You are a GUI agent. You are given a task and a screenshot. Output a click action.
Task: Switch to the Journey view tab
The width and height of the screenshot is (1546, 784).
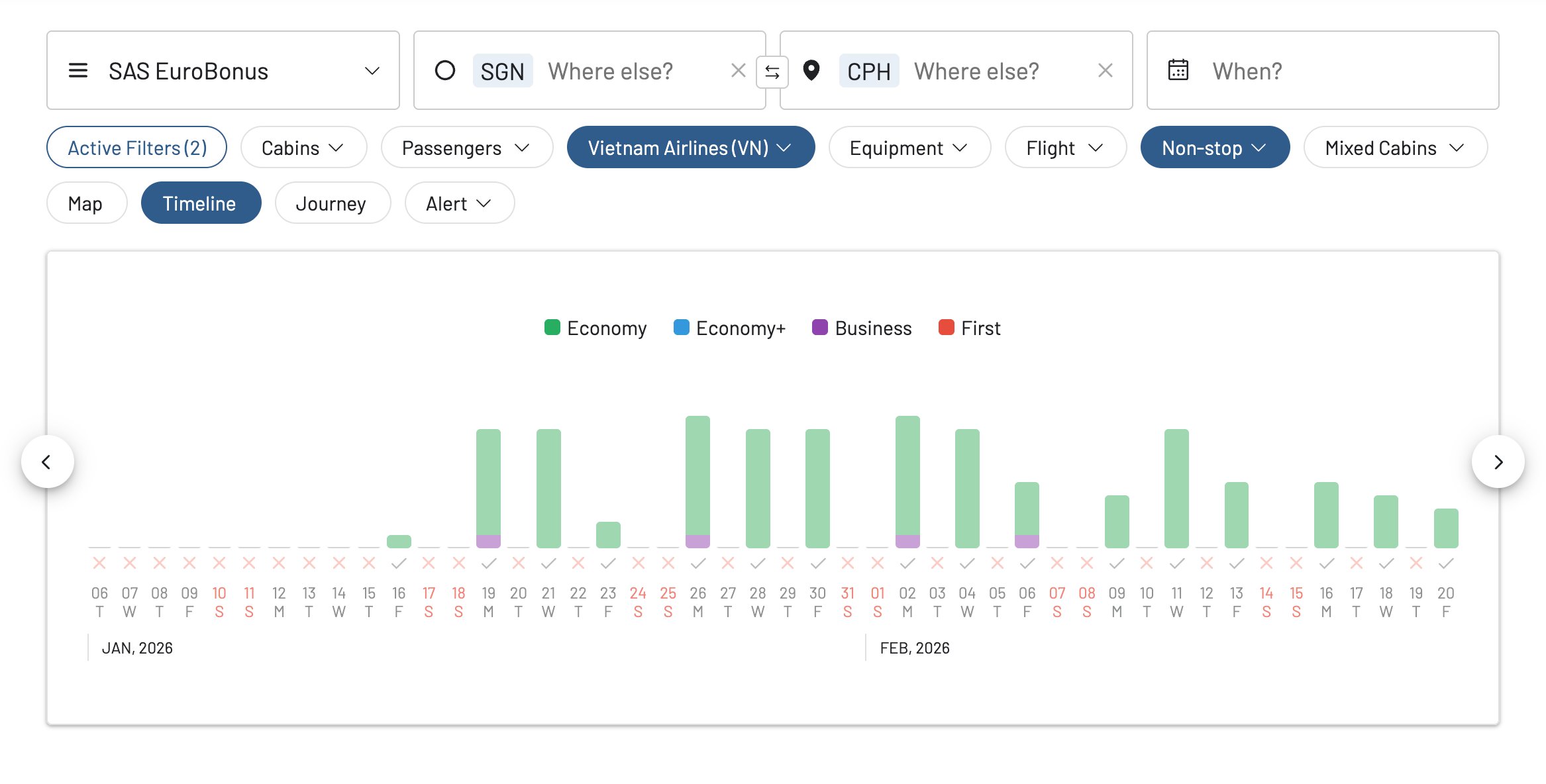(331, 203)
